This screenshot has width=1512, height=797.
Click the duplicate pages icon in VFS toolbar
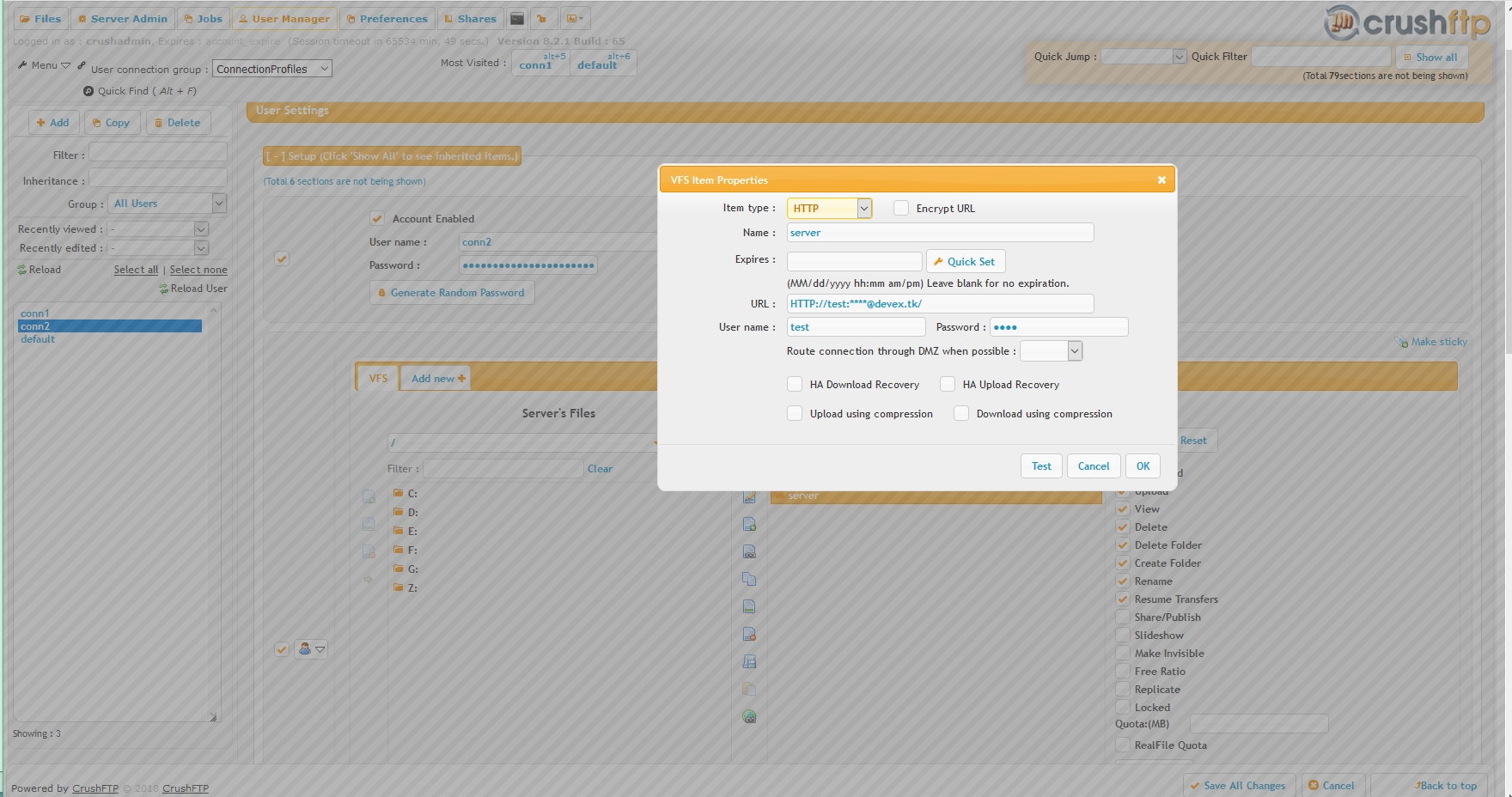point(749,579)
